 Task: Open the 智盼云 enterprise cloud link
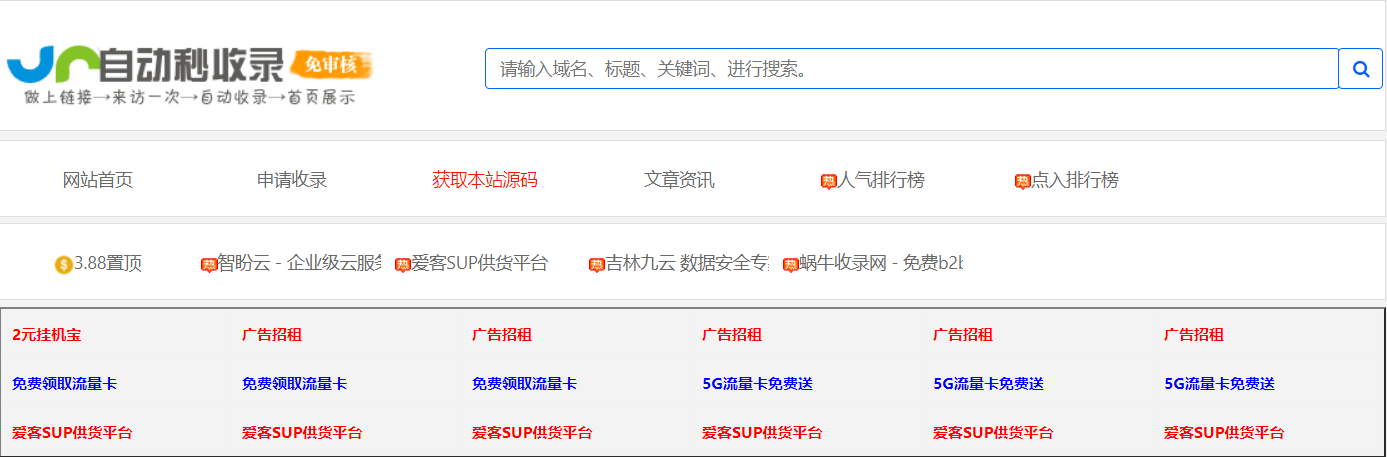(x=299, y=264)
